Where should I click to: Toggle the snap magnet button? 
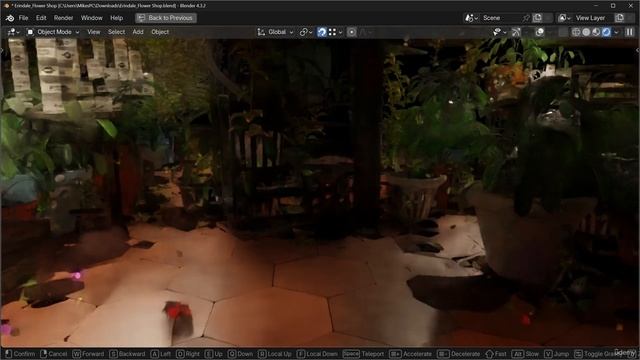(322, 32)
